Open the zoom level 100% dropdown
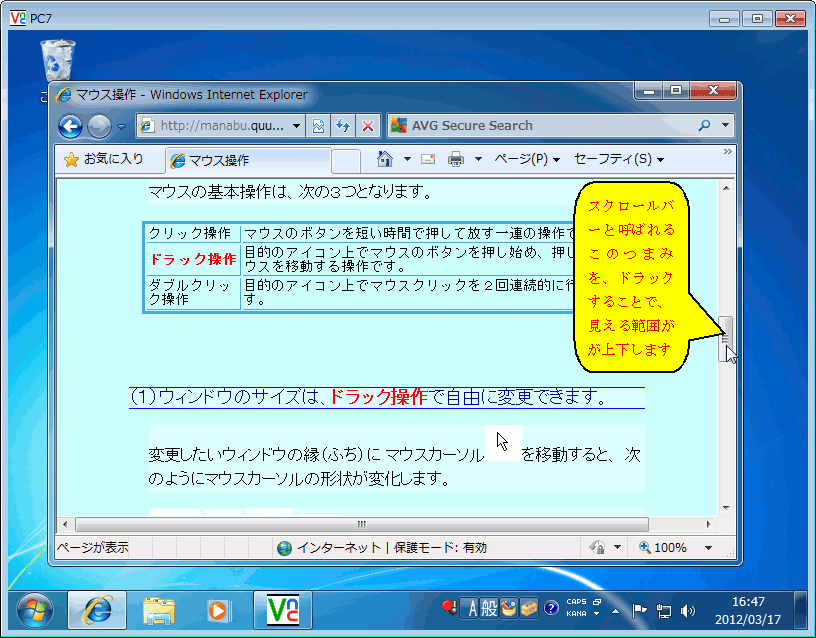 point(708,548)
